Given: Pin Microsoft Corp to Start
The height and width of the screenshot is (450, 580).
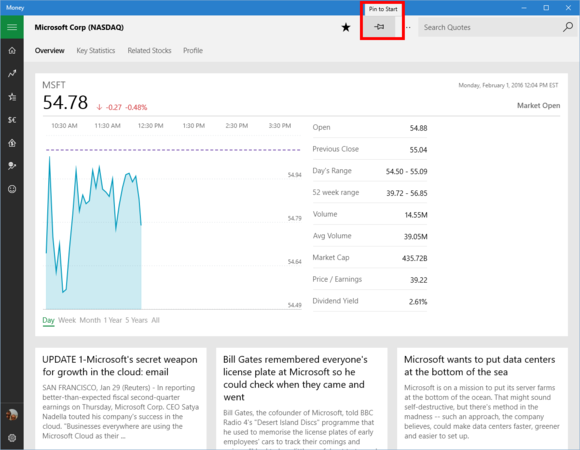Looking at the screenshot, I should click(x=379, y=27).
